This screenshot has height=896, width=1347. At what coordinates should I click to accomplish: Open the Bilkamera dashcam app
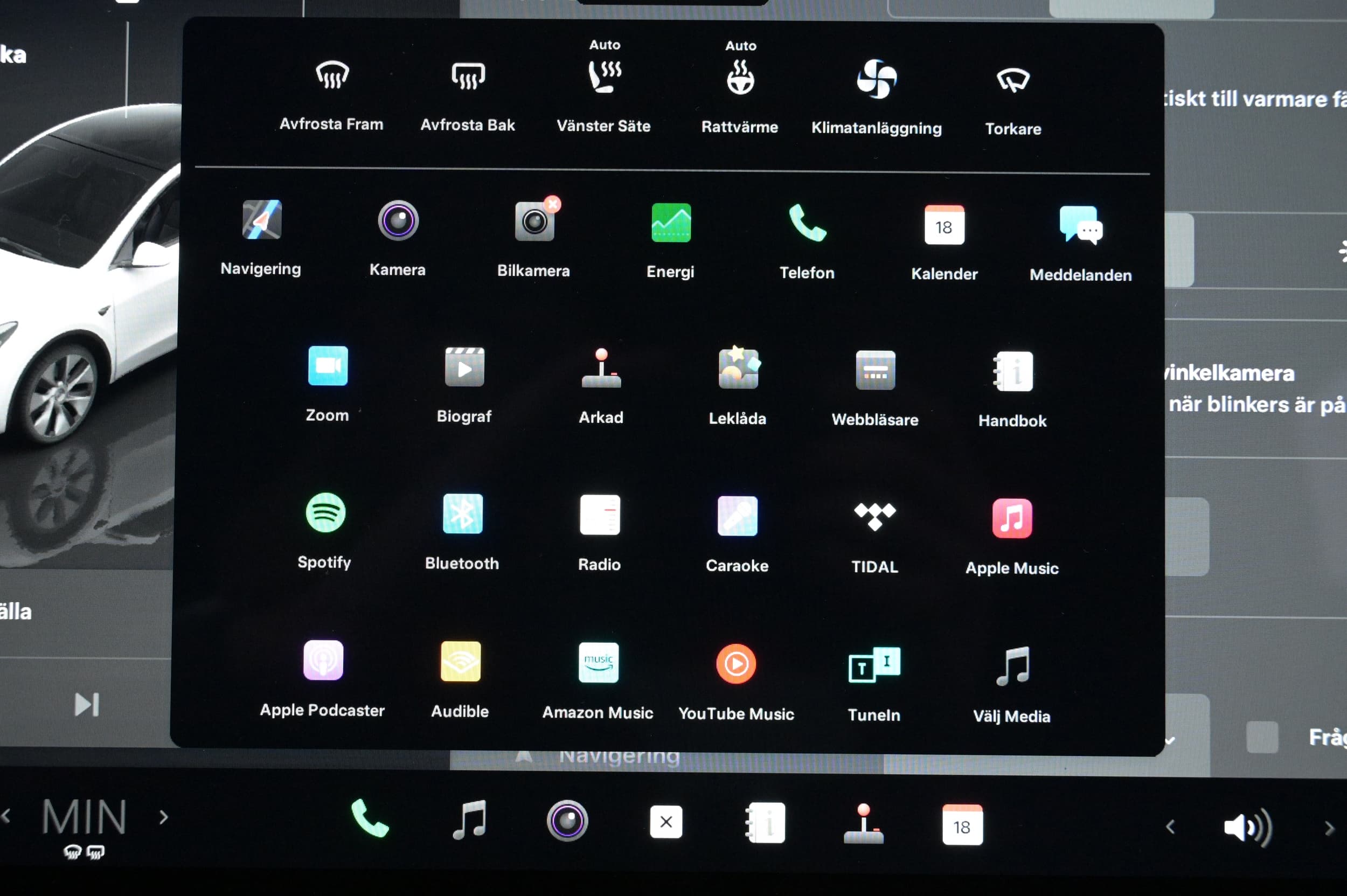pos(534,238)
